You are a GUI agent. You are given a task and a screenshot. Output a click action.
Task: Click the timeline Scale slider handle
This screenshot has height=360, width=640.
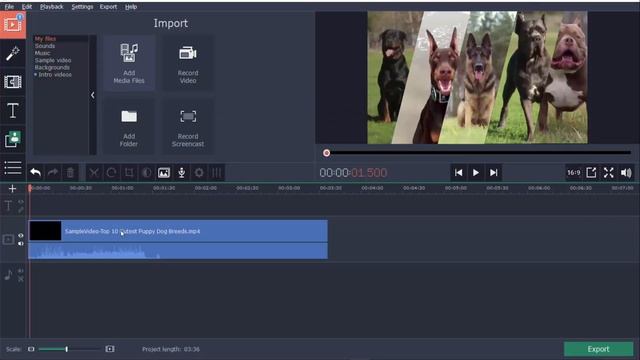pos(67,349)
